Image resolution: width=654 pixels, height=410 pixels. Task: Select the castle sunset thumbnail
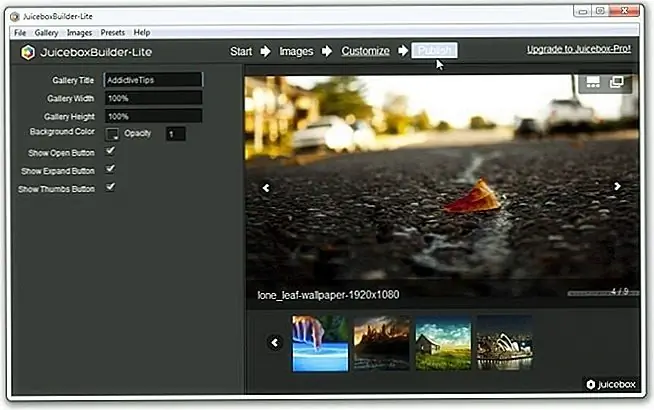coord(381,343)
